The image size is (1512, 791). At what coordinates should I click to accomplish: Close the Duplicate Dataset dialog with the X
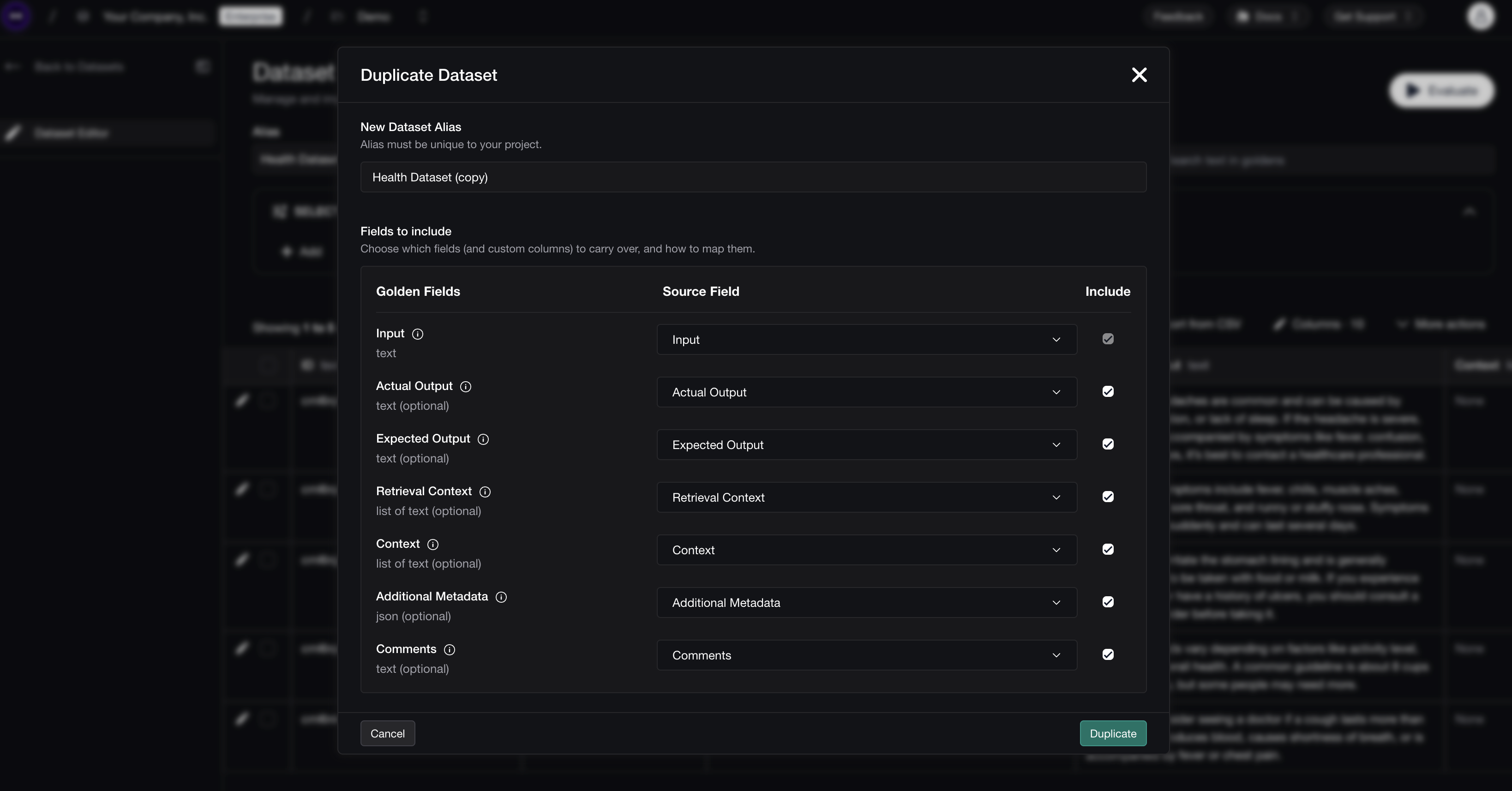click(x=1139, y=75)
